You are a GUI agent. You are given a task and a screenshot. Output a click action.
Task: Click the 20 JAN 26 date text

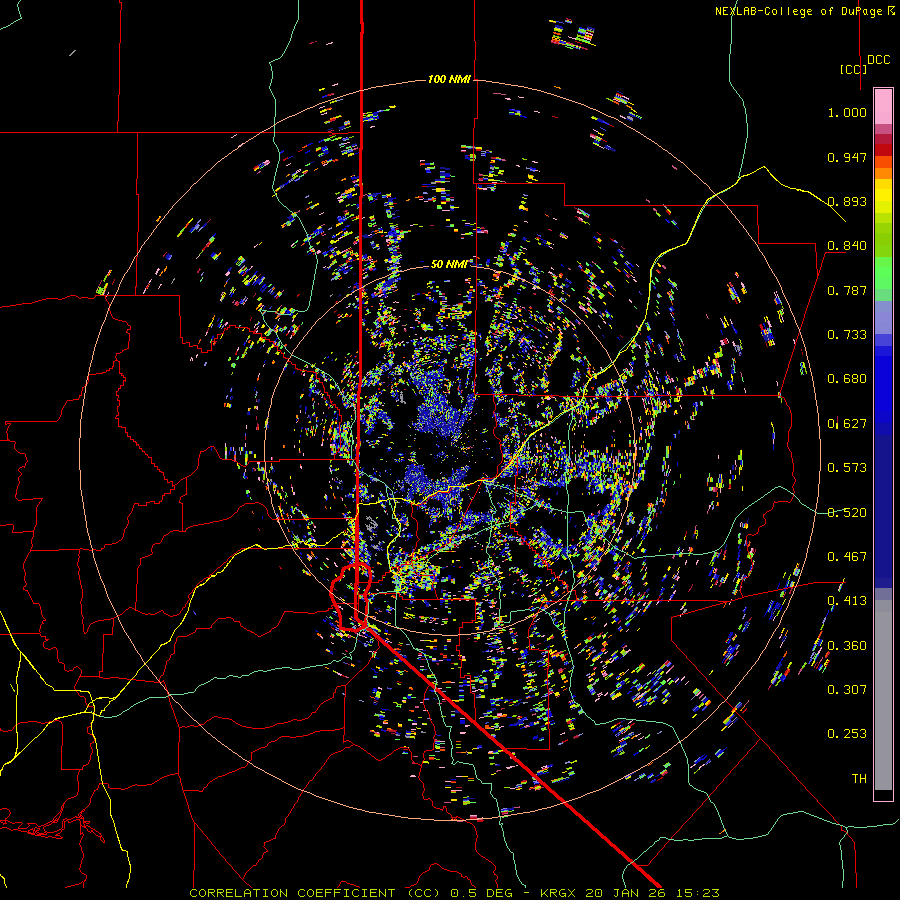point(625,893)
